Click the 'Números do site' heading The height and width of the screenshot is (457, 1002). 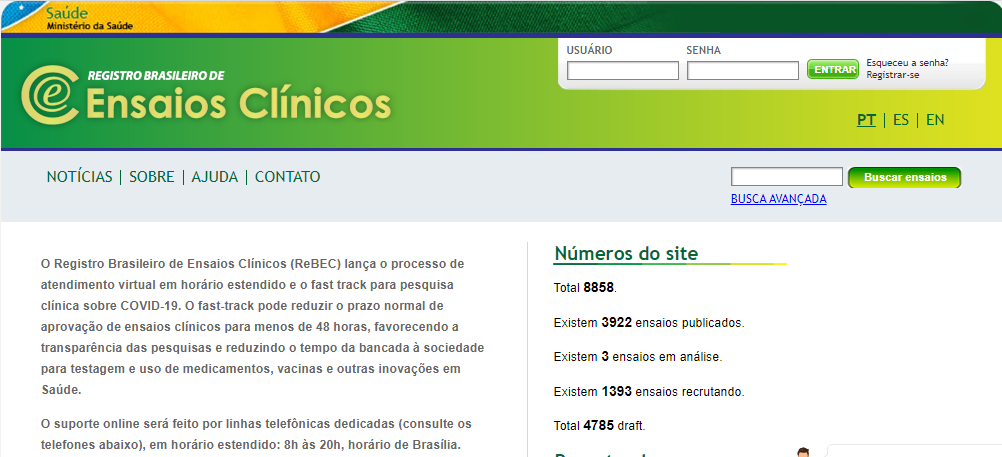626,254
